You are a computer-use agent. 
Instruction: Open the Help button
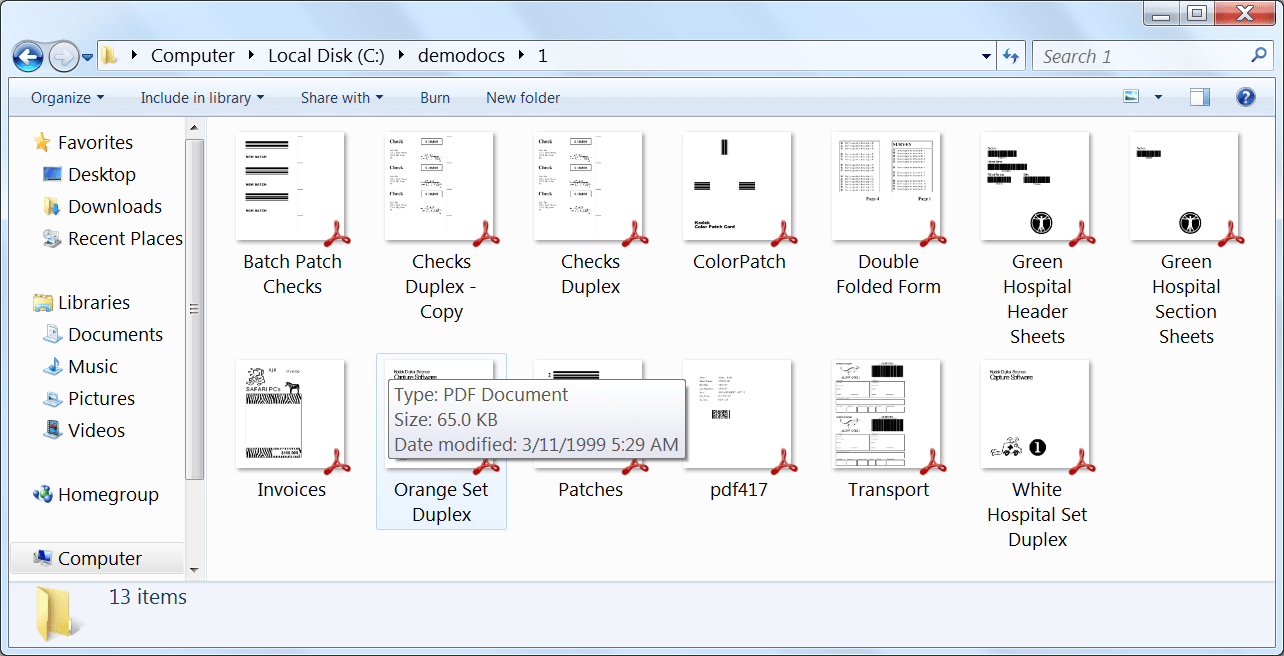point(1245,97)
